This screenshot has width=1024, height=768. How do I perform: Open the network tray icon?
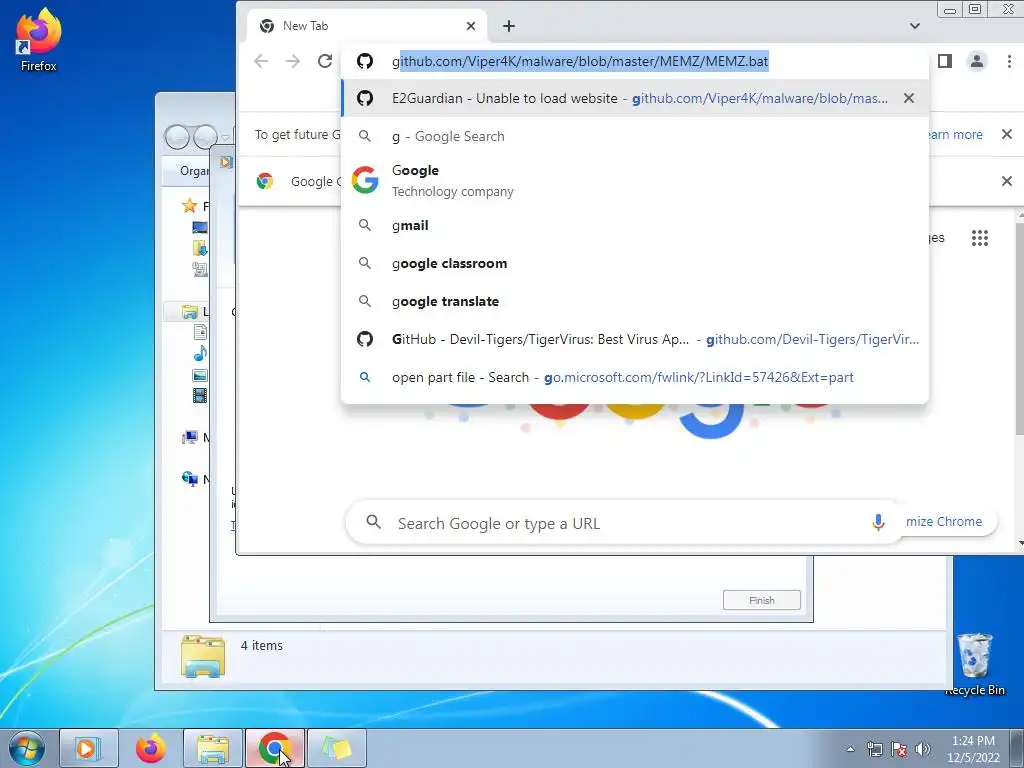[874, 749]
